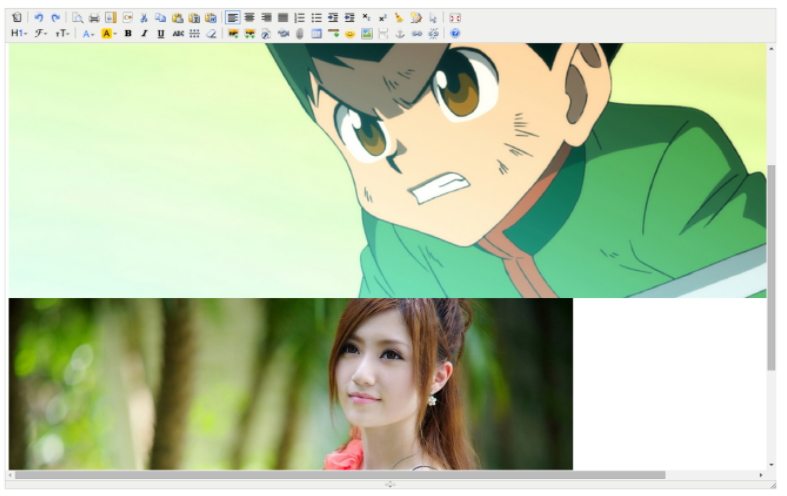The height and width of the screenshot is (496, 787).
Task: Toggle align left
Action: coord(232,18)
